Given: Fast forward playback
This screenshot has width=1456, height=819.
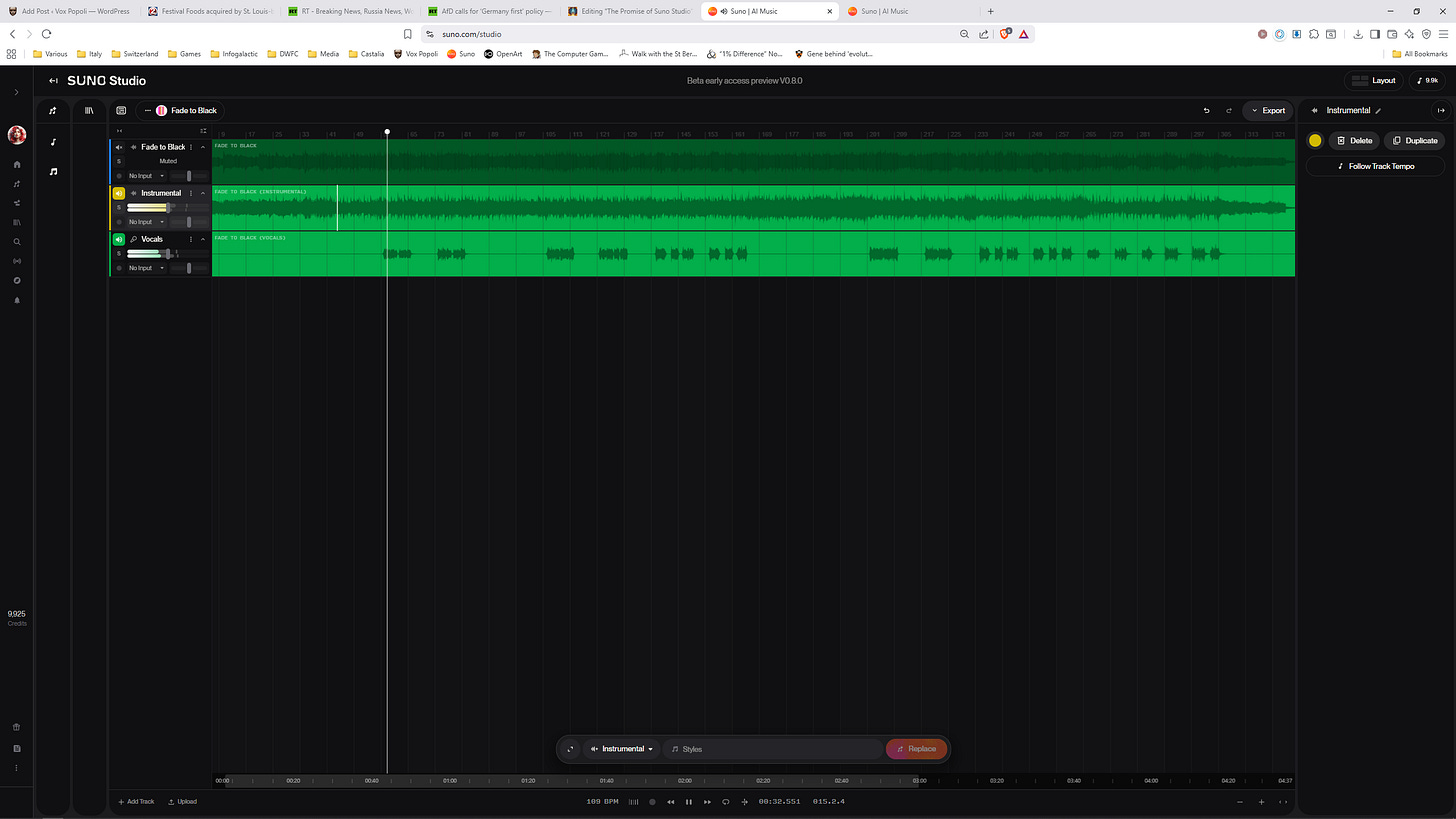Looking at the screenshot, I should 707,802.
